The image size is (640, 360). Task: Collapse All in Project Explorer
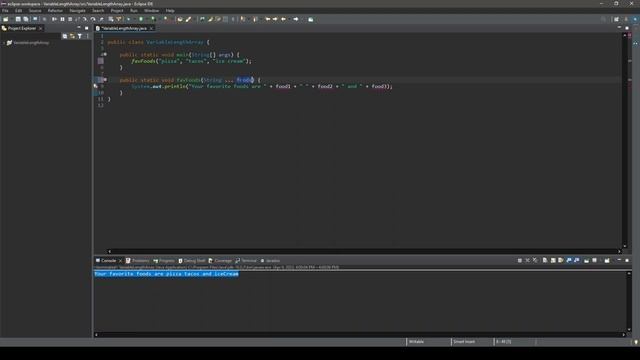point(64,36)
